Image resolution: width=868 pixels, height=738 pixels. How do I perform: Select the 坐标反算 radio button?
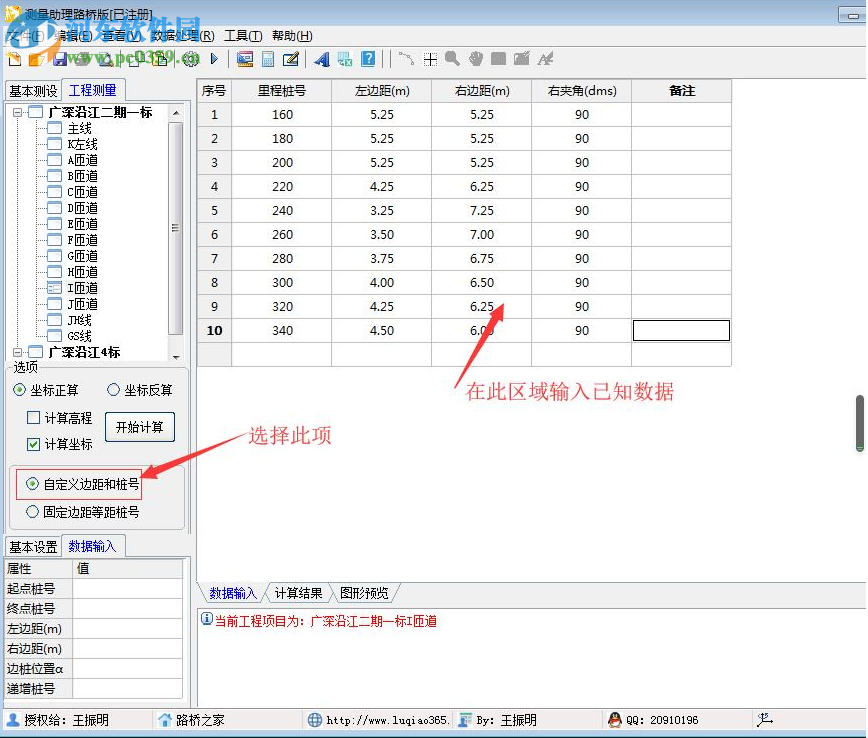112,390
